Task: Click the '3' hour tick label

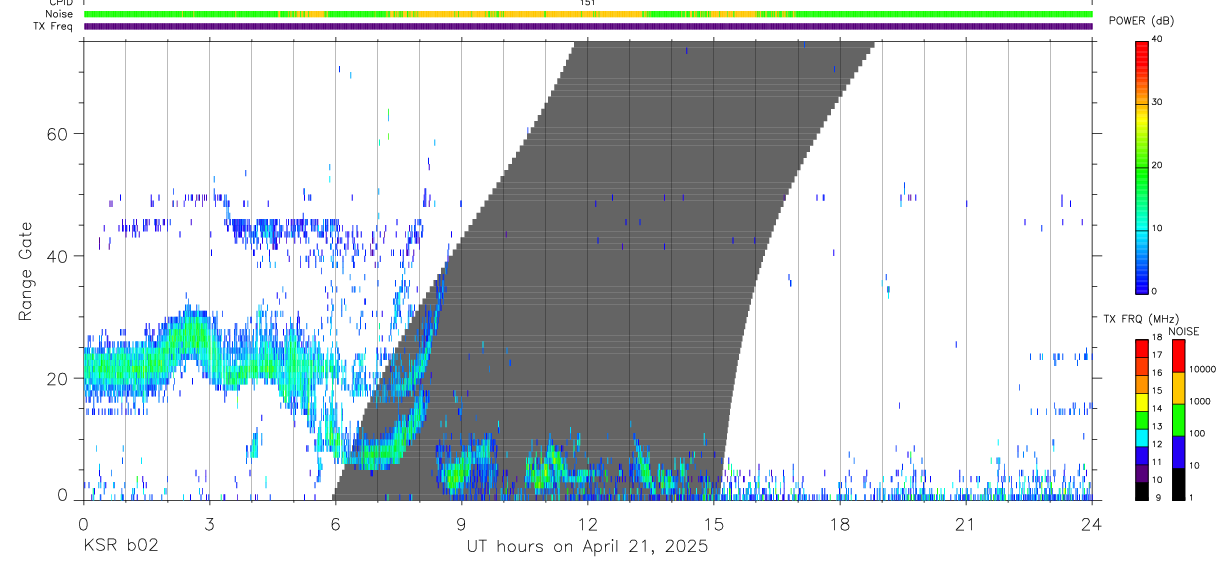Action: [209, 522]
